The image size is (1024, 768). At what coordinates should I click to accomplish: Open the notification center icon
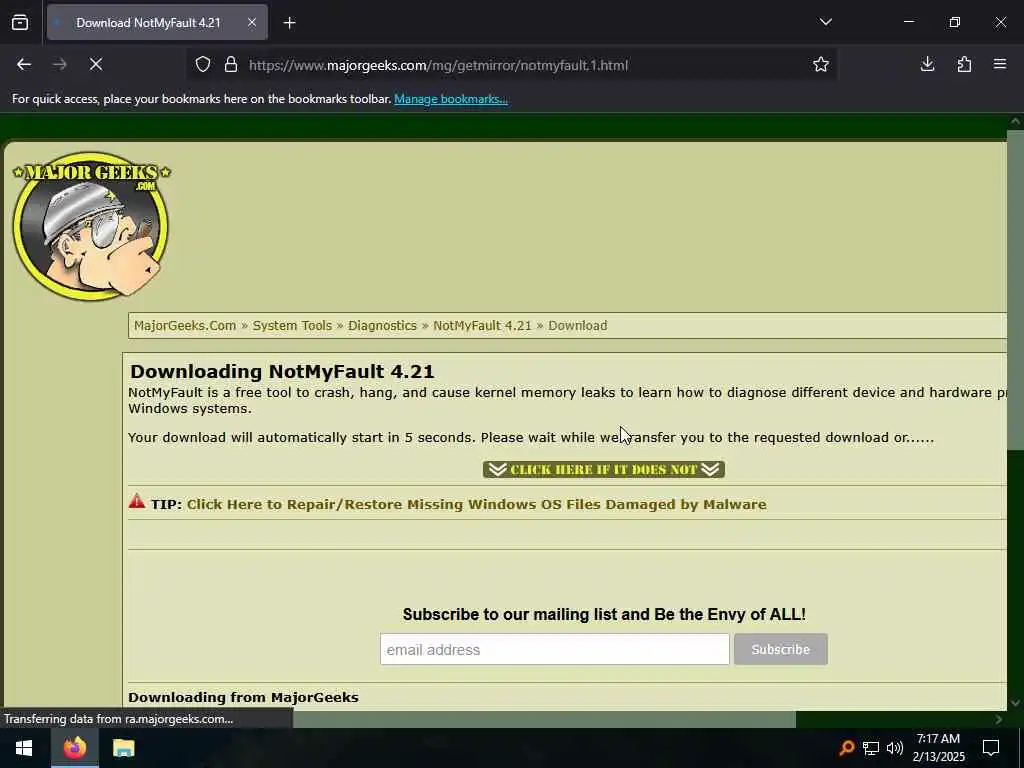pyautogui.click(x=991, y=748)
